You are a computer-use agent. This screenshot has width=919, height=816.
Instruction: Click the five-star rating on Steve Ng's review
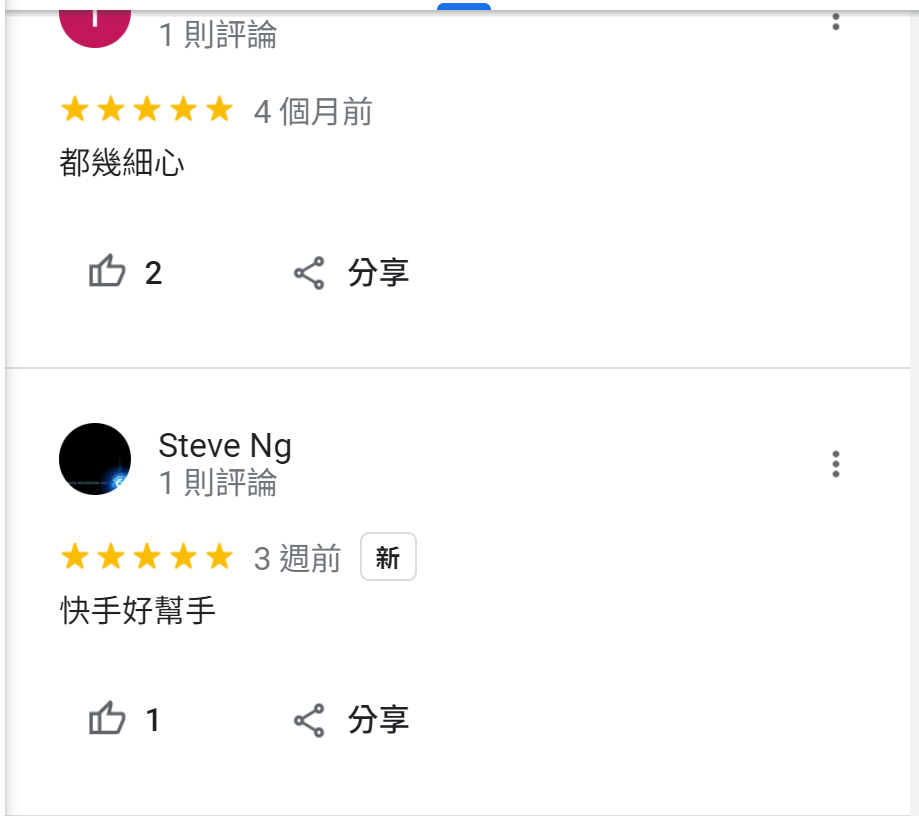click(x=147, y=556)
